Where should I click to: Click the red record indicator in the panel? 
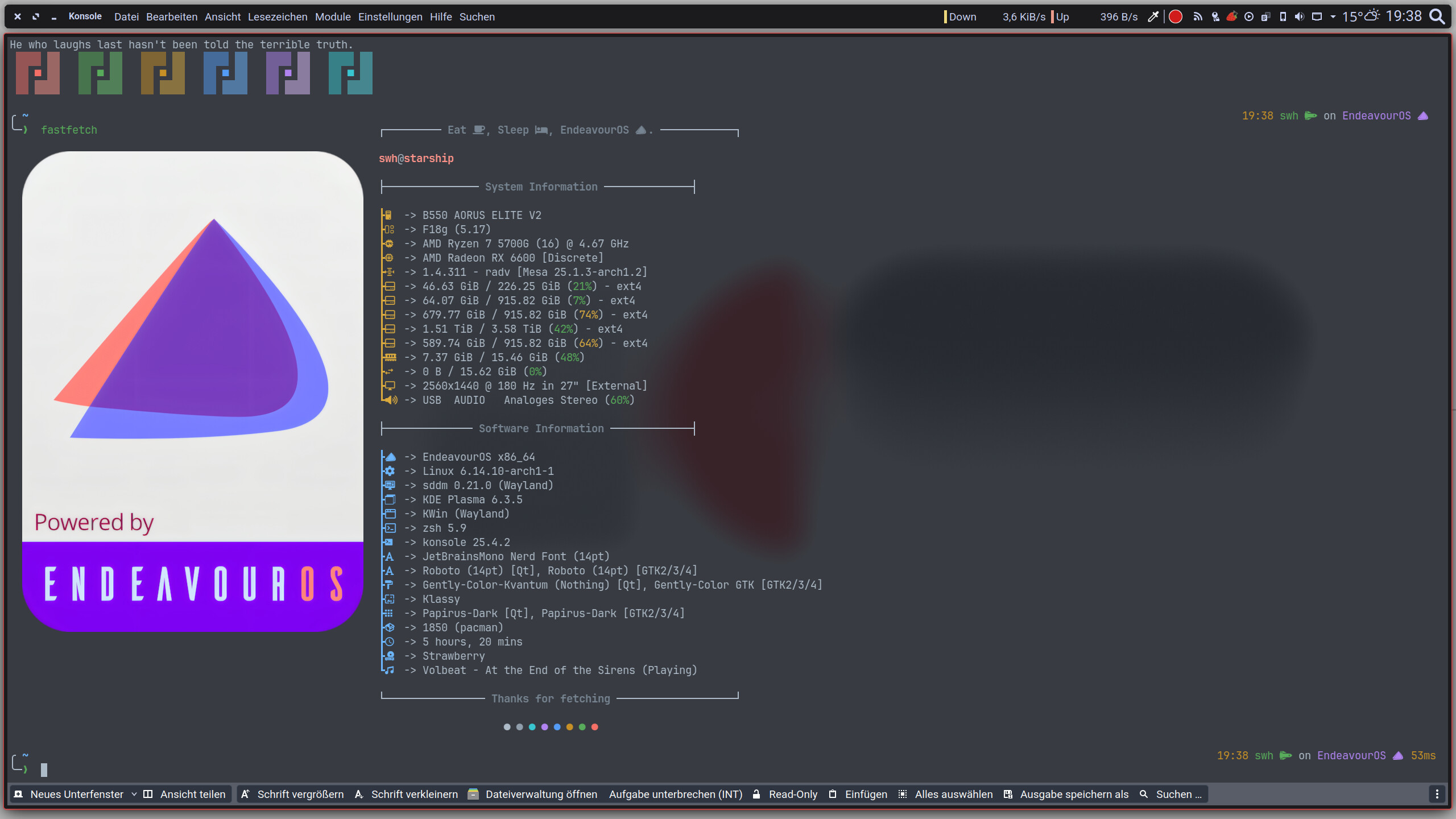coord(1176,16)
